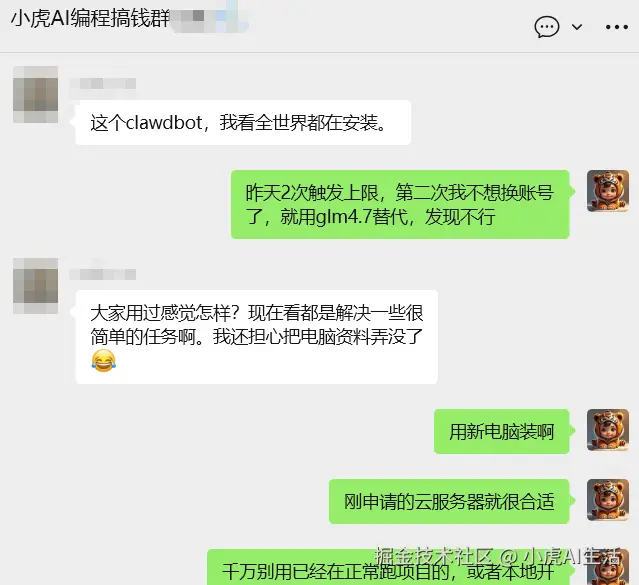
Task: Click blurred member count beside group title
Action: [x=208, y=17]
